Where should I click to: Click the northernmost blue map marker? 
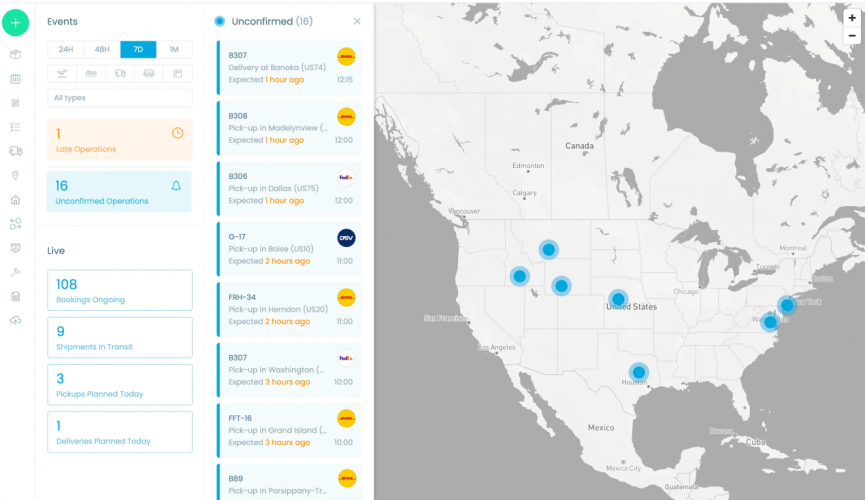pos(548,249)
